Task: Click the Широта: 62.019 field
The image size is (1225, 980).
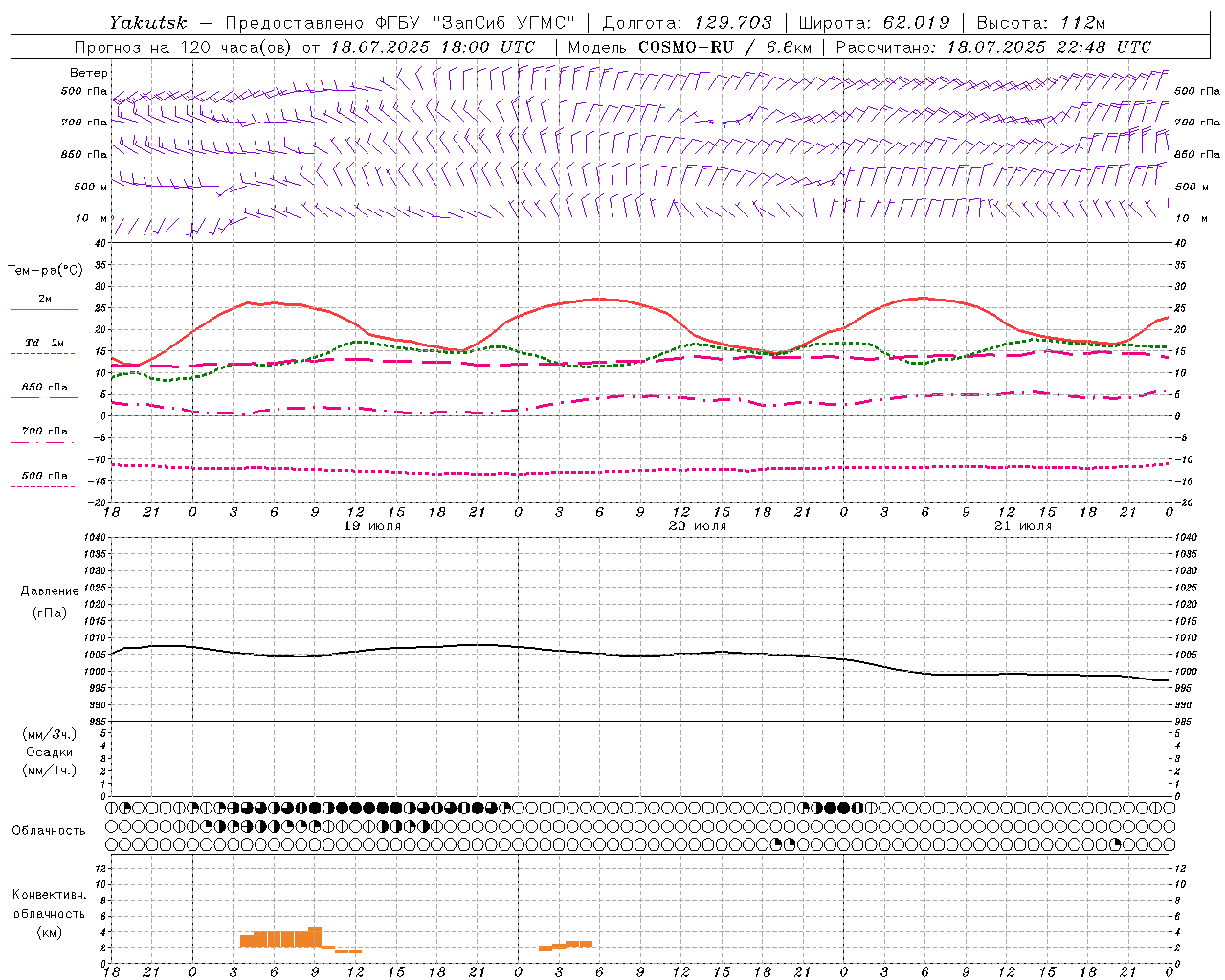Action: pos(875,22)
